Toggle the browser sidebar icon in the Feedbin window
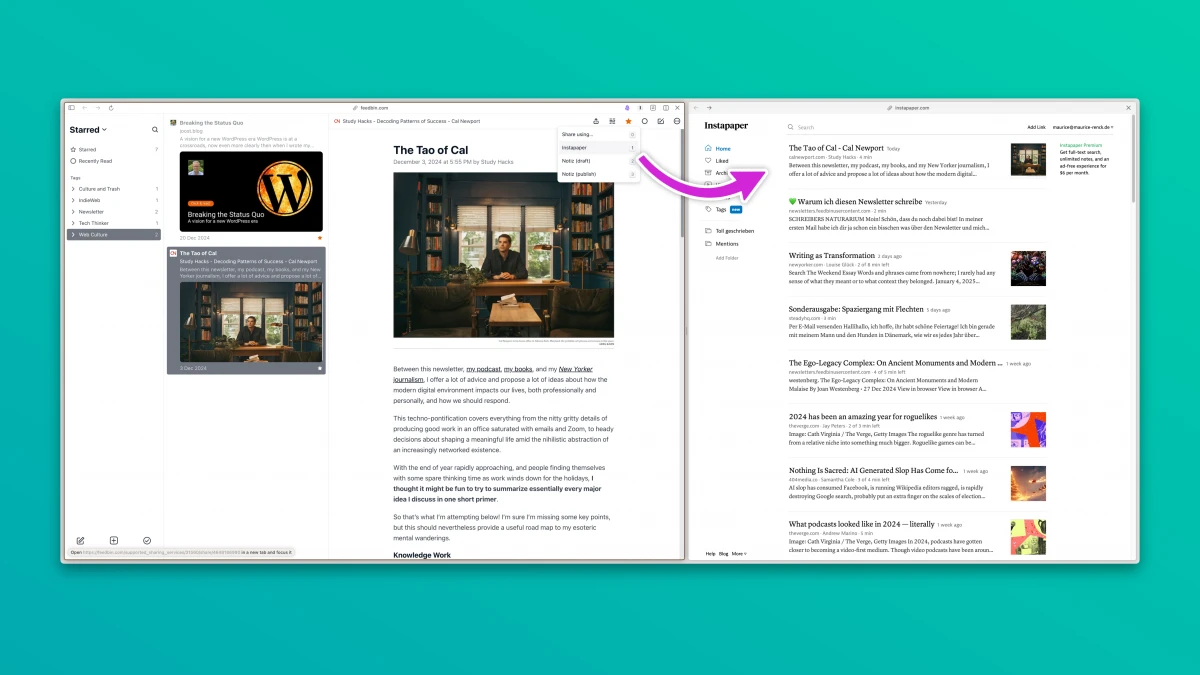The height and width of the screenshot is (675, 1200). tap(71, 107)
